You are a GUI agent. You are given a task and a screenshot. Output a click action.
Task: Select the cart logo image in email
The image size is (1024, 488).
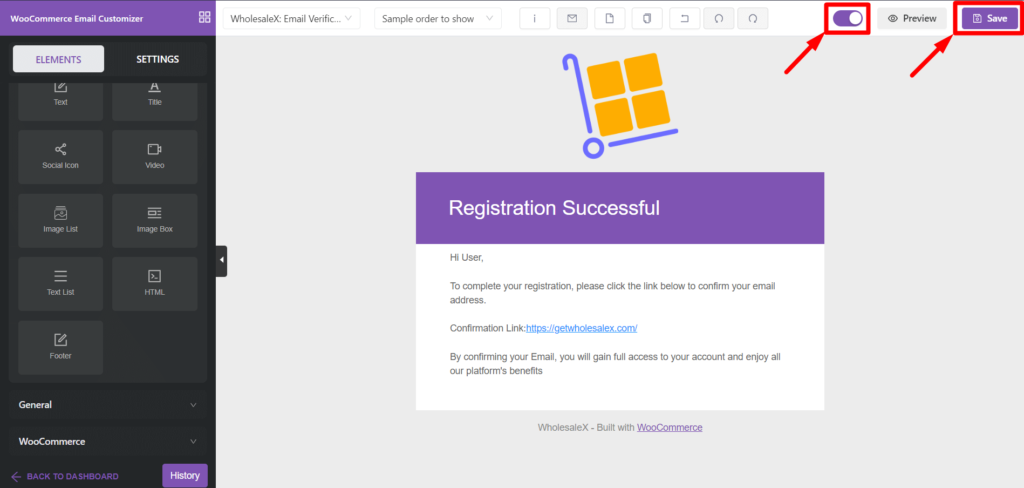click(x=620, y=105)
